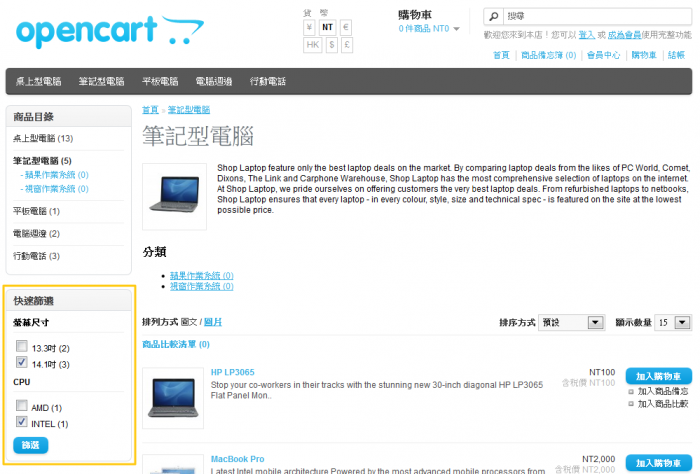Select 電腦週邊 (2) in category sidebar
Image resolution: width=700 pixels, height=474 pixels.
pyautogui.click(x=36, y=233)
